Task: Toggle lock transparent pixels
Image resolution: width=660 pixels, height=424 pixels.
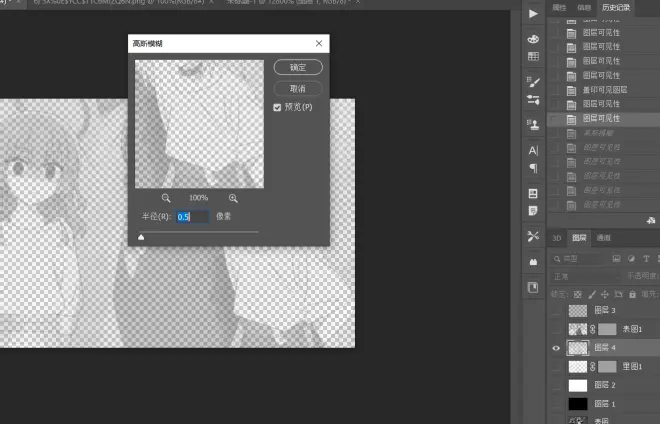Action: coord(578,294)
